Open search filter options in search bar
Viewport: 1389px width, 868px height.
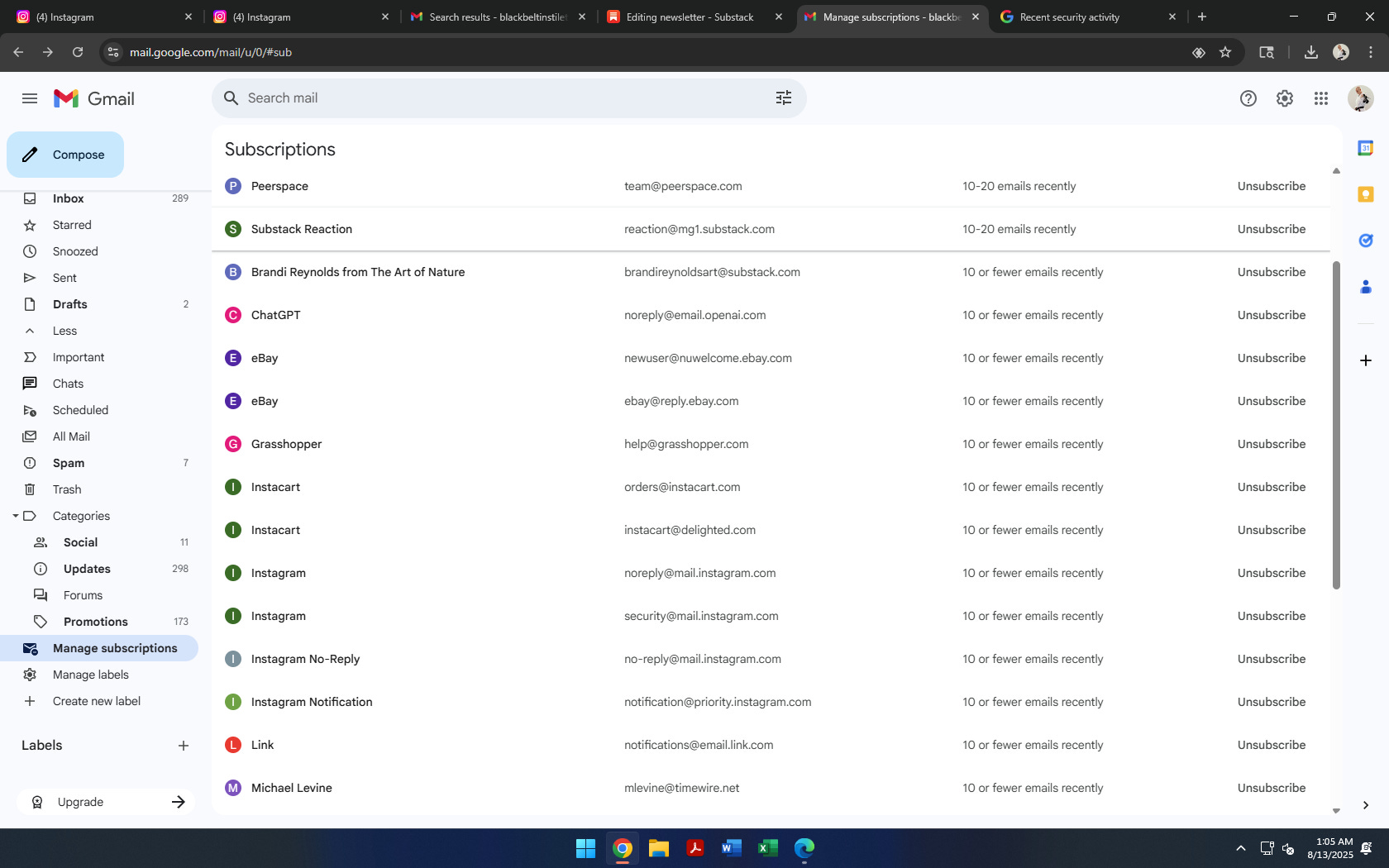click(x=784, y=98)
